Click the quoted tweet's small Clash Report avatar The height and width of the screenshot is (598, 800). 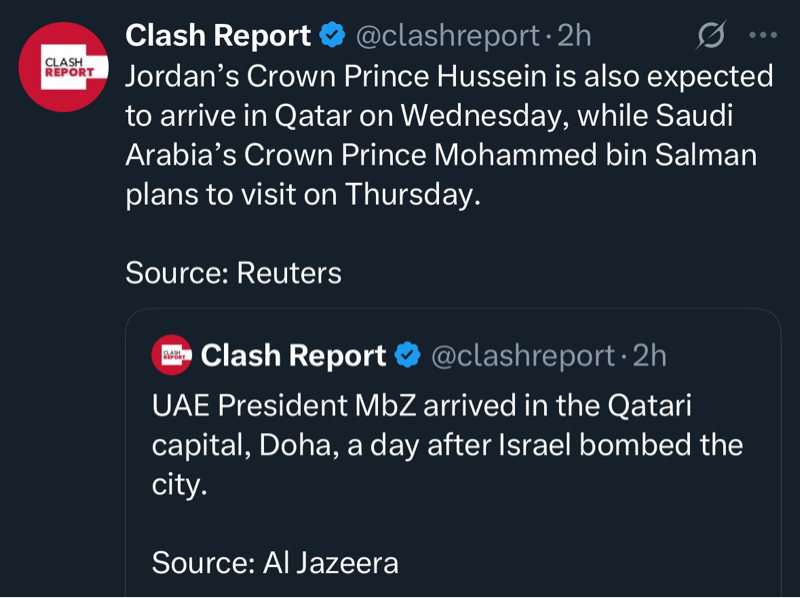[x=171, y=355]
